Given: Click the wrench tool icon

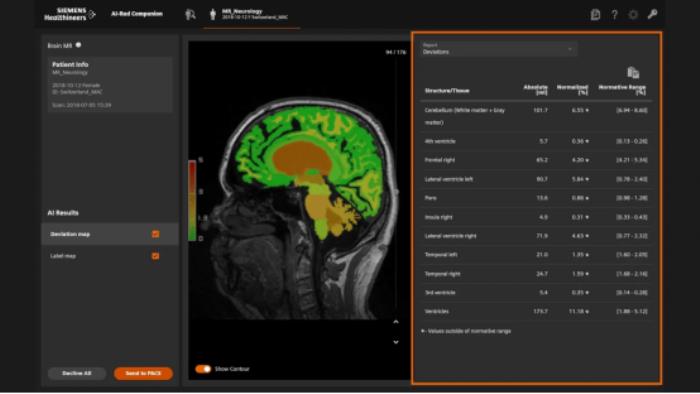Looking at the screenshot, I should 652,15.
